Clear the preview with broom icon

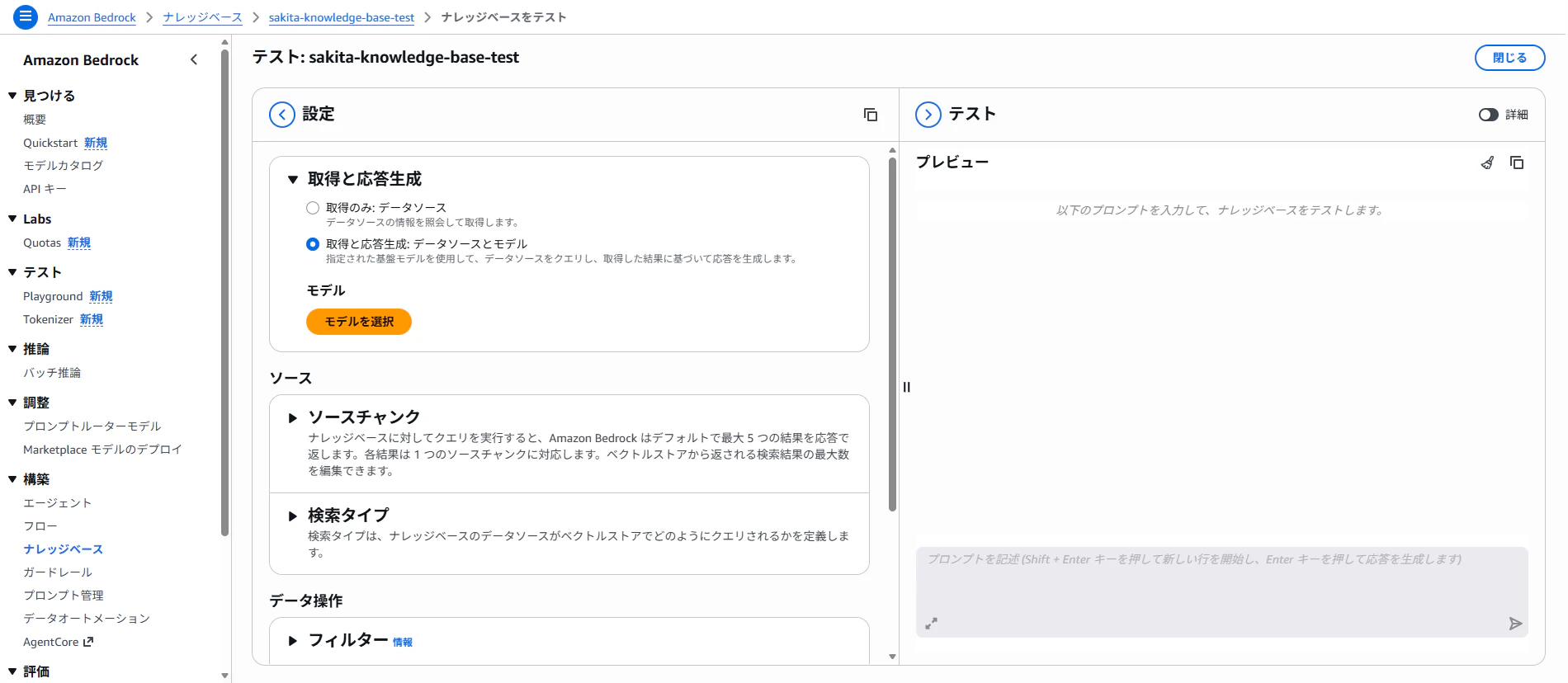pos(1487,163)
